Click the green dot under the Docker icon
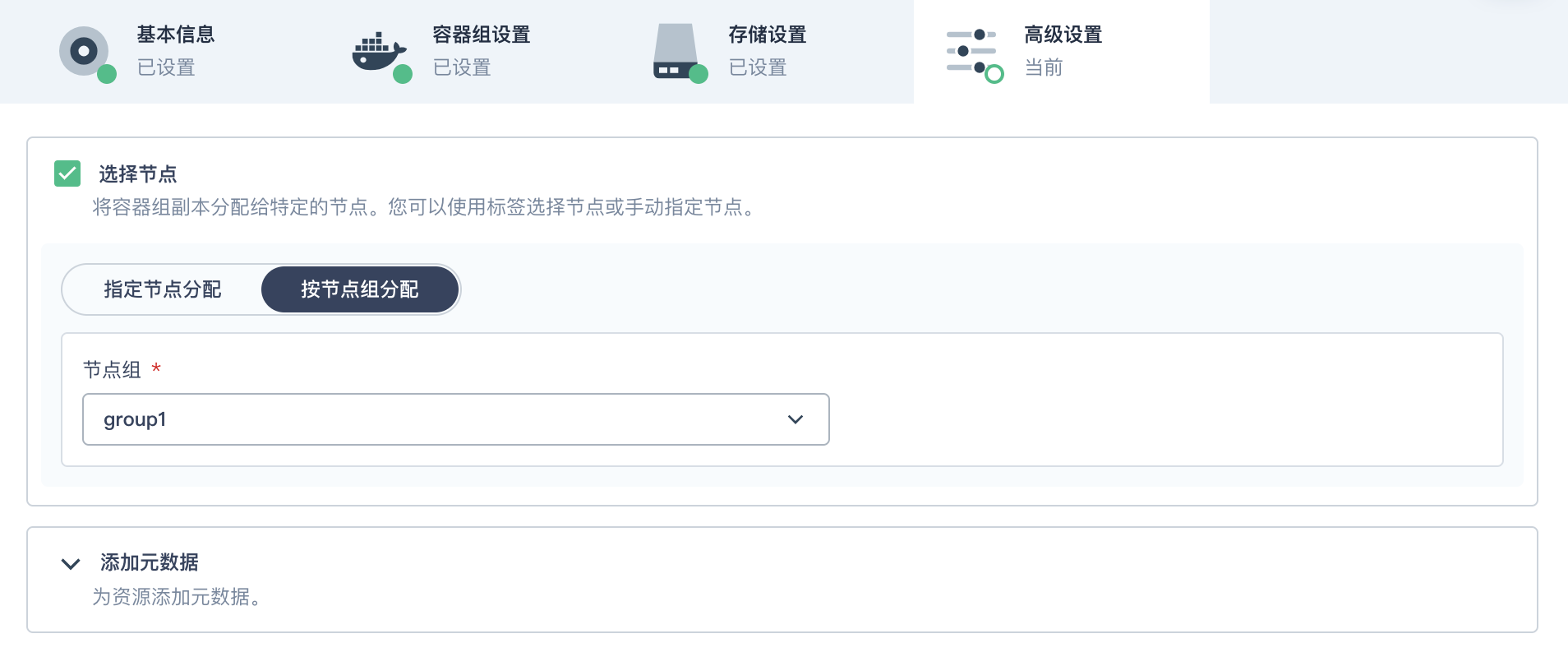This screenshot has height=666, width=1568. tap(403, 76)
